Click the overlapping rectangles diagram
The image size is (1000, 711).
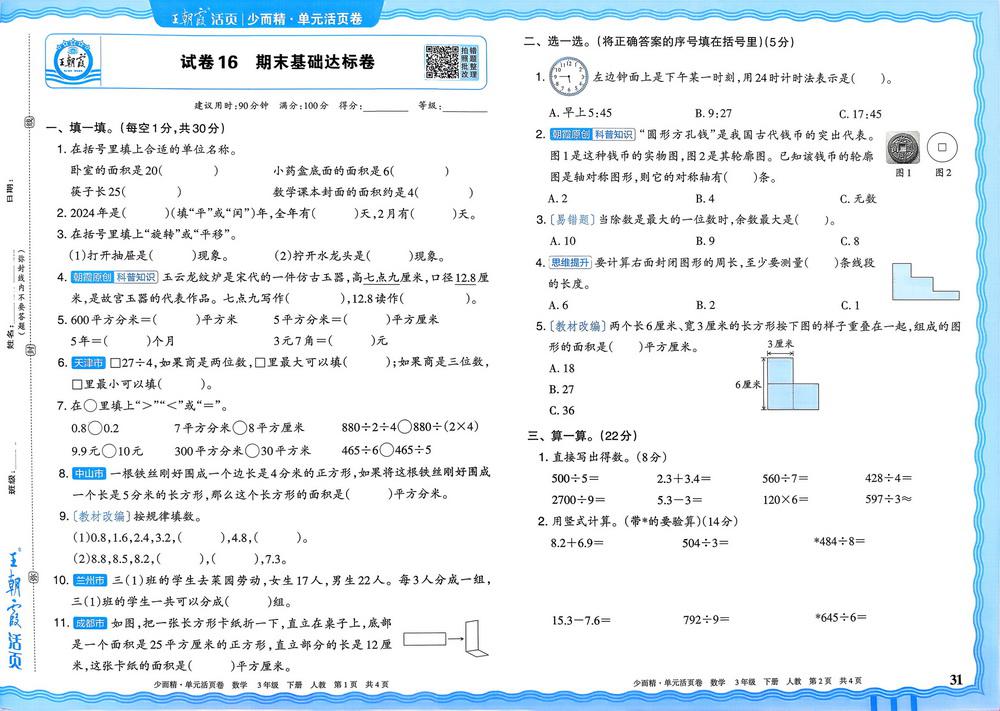tap(791, 383)
